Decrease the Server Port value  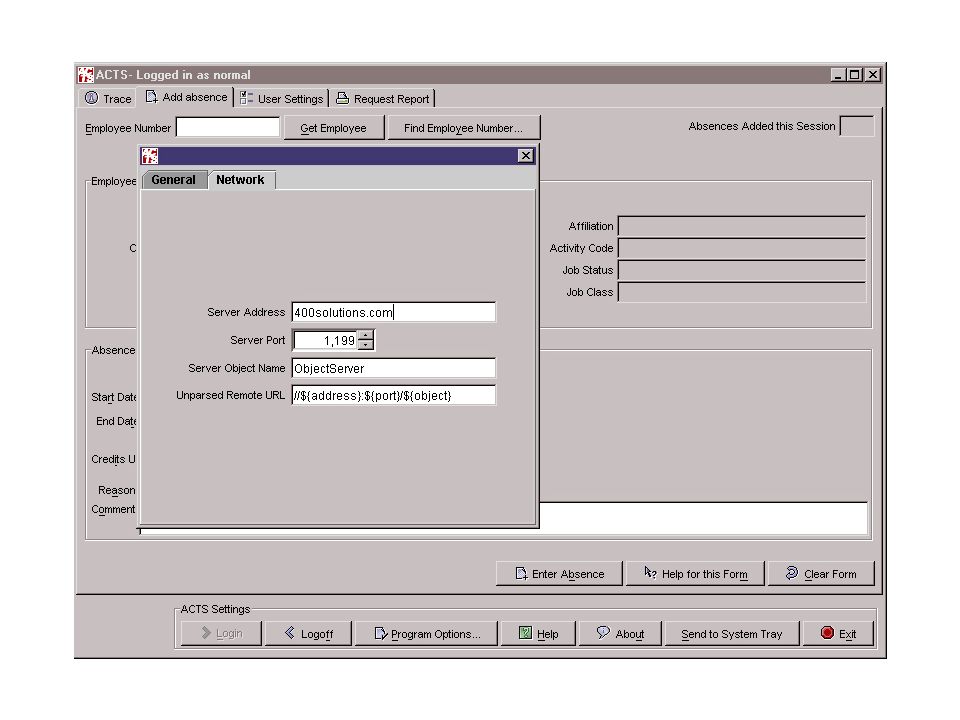366,345
